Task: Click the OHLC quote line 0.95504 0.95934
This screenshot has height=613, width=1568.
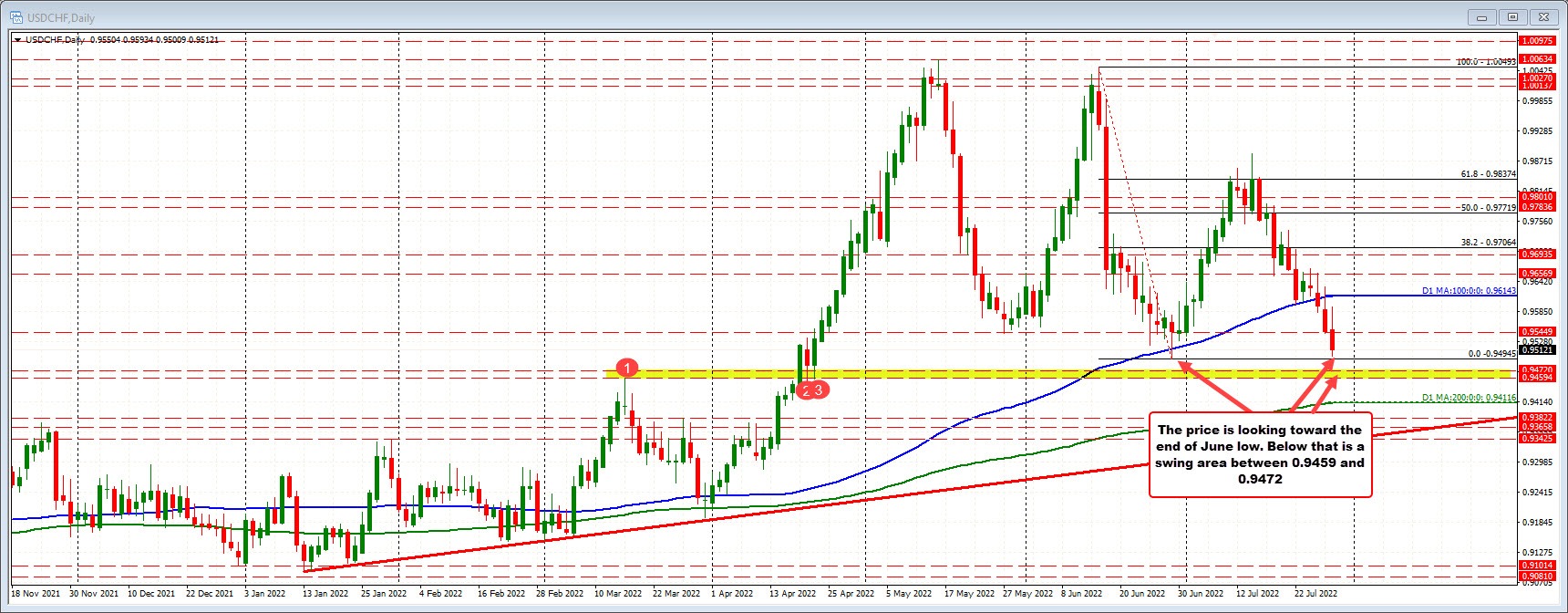Action: point(153,40)
